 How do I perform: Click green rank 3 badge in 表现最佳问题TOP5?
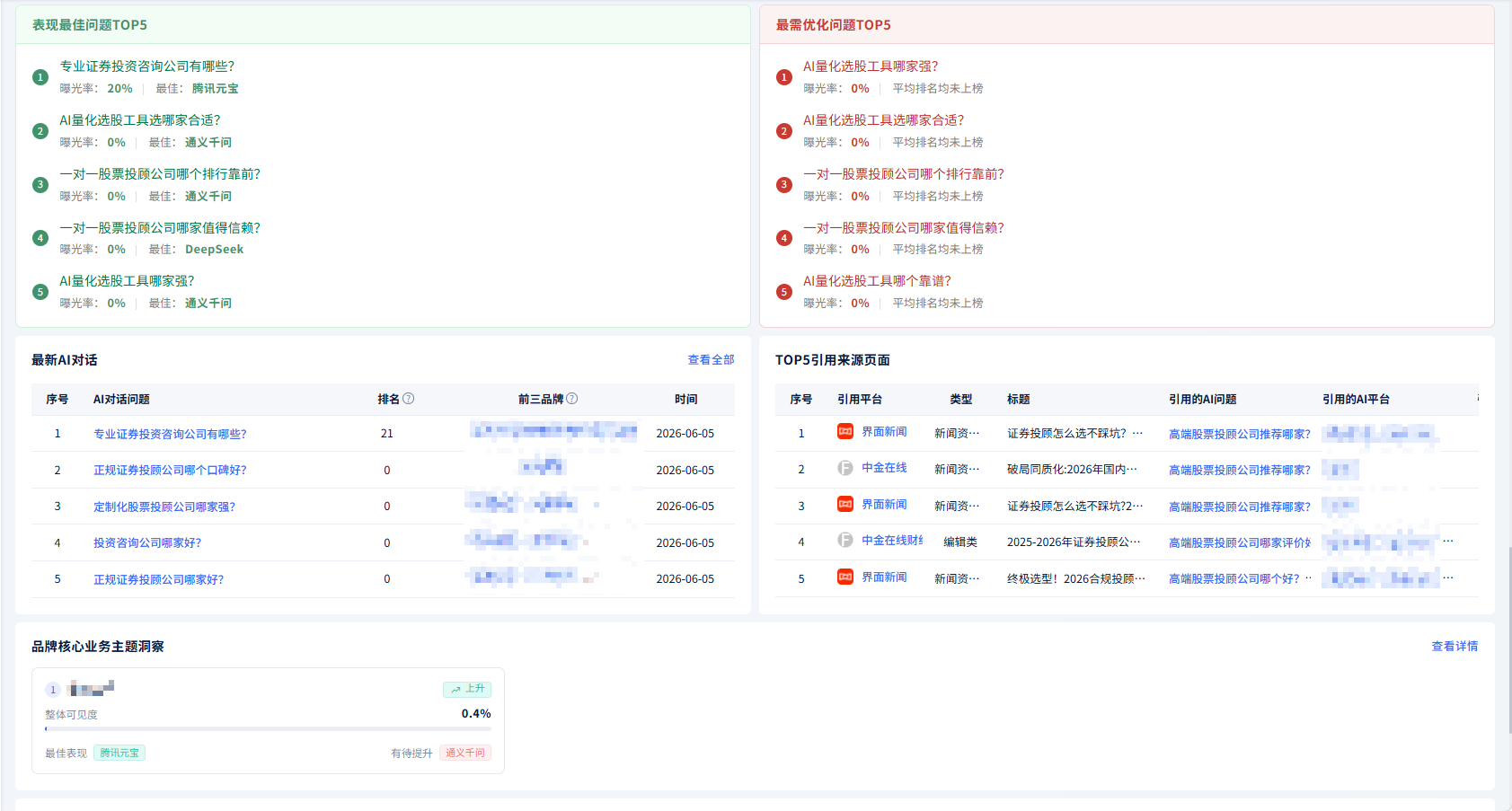40,185
